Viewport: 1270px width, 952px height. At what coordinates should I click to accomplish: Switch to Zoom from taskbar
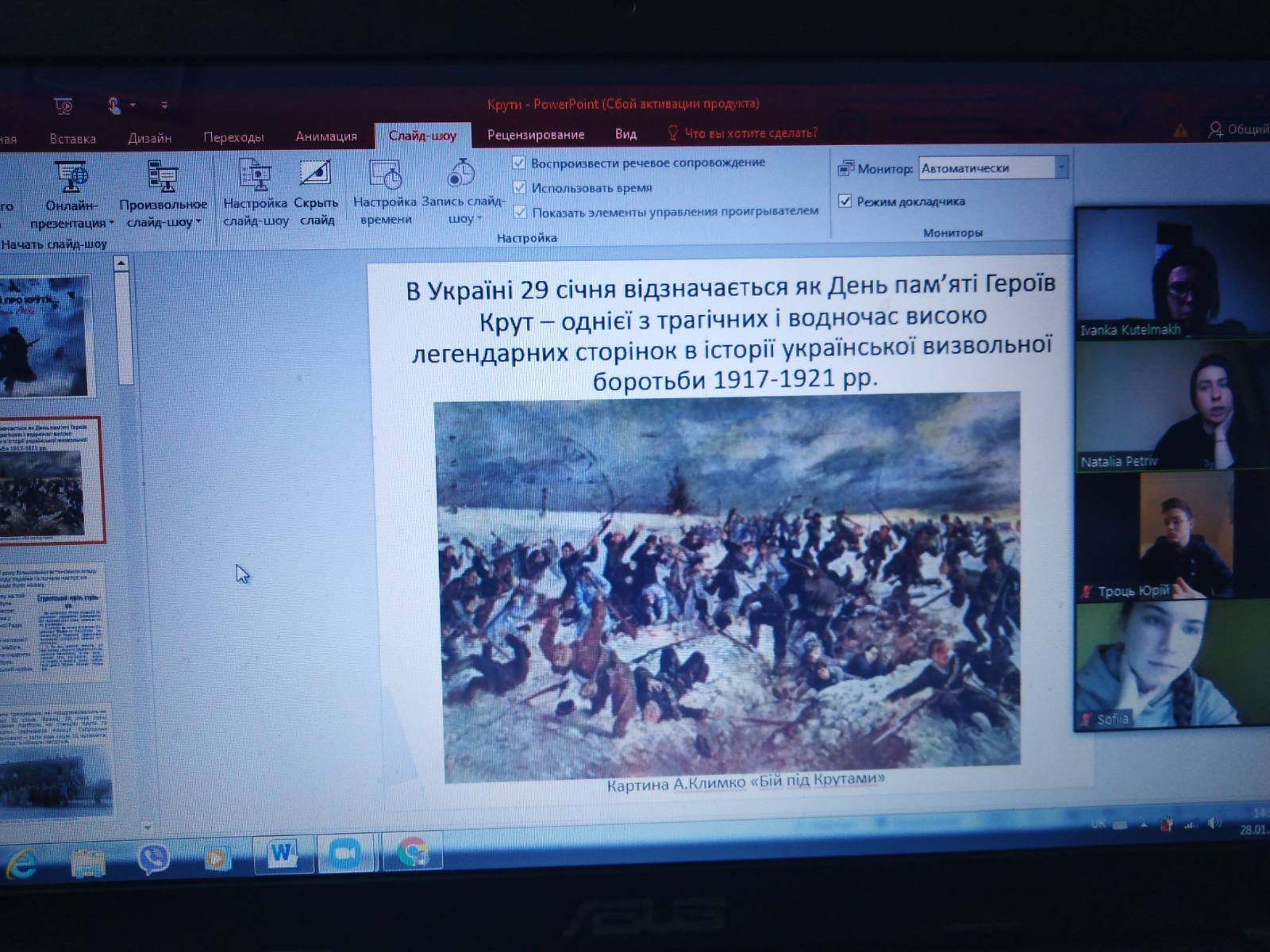pos(345,854)
